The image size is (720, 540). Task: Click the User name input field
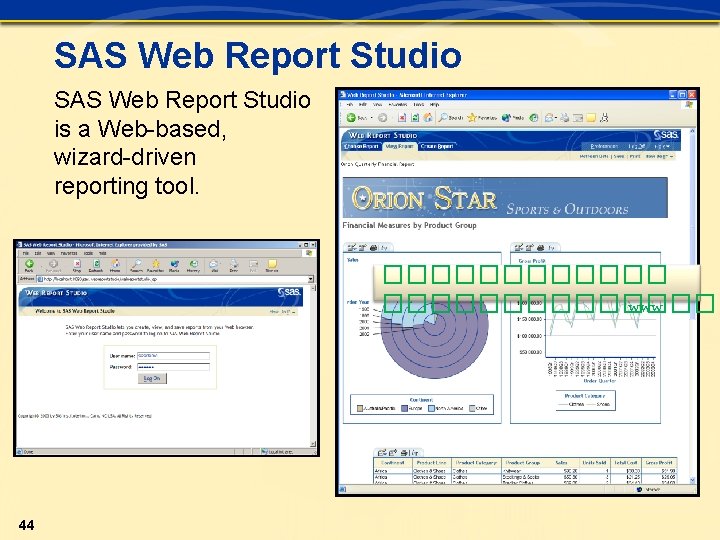coord(174,356)
